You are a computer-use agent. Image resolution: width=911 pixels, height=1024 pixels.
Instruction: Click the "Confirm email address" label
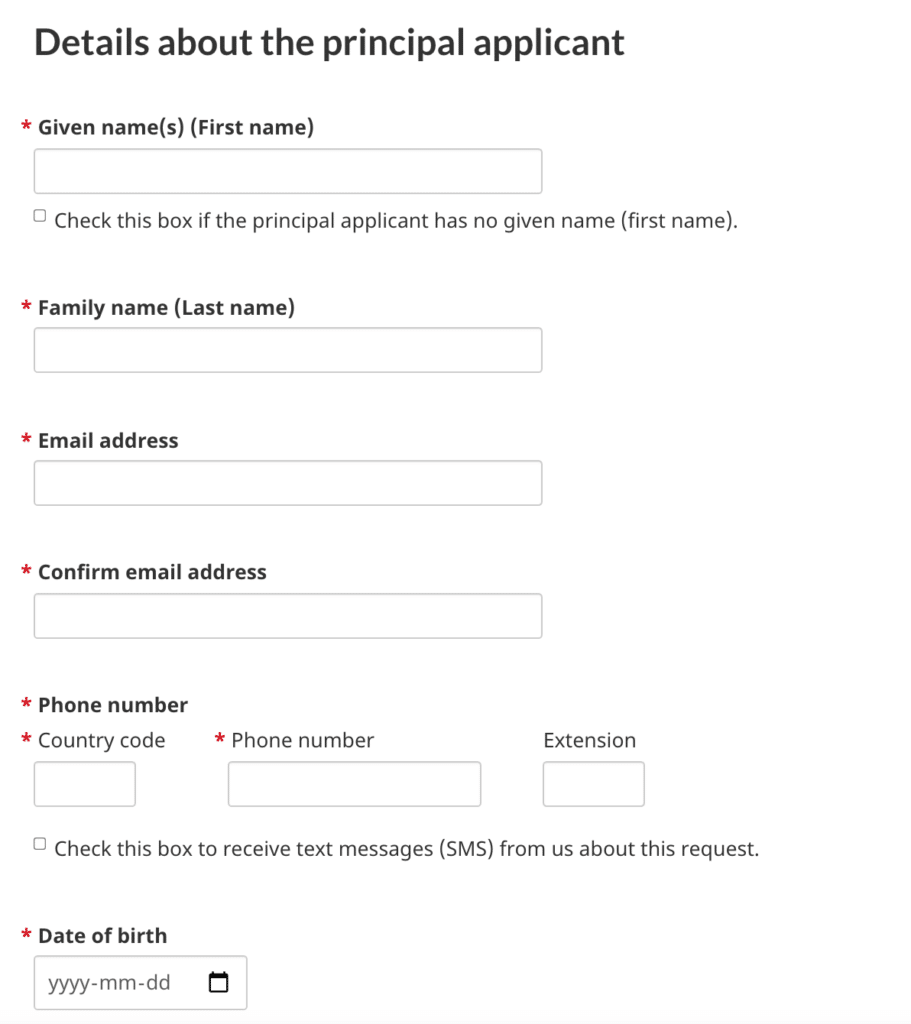[x=152, y=573]
